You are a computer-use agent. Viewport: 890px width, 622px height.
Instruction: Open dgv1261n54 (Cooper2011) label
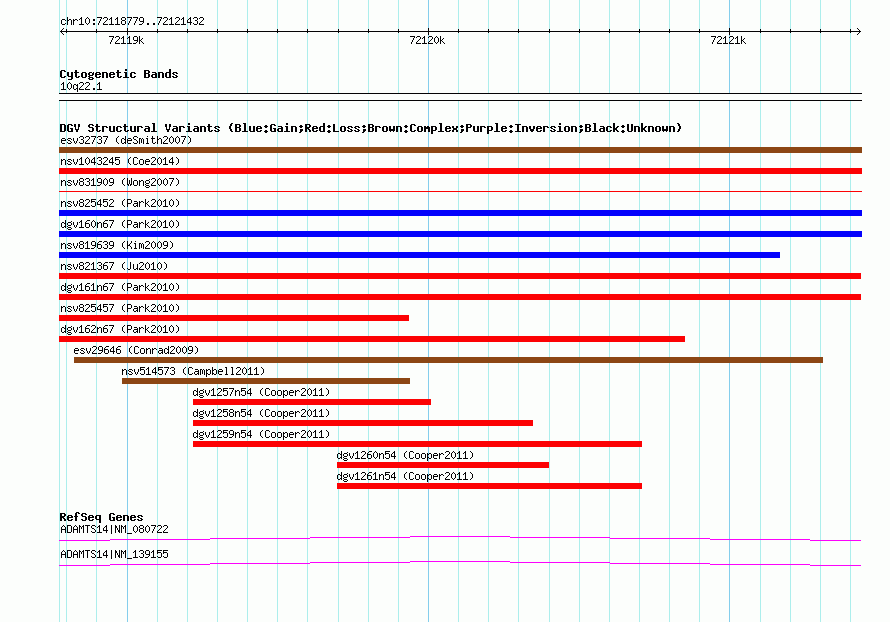[x=405, y=476]
